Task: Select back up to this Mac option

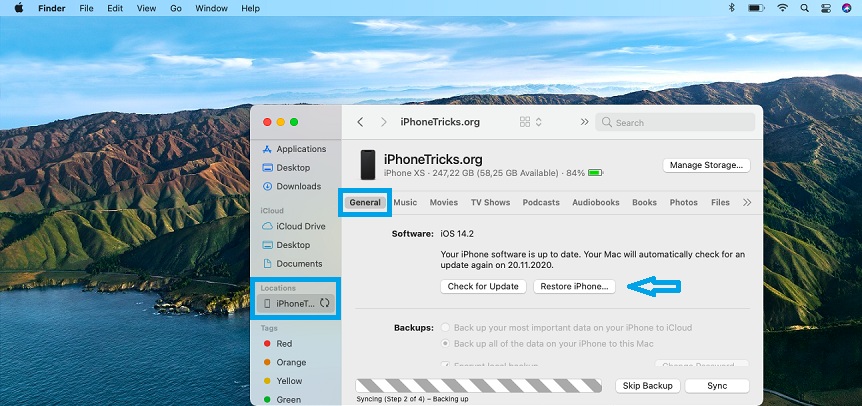Action: tap(445, 344)
